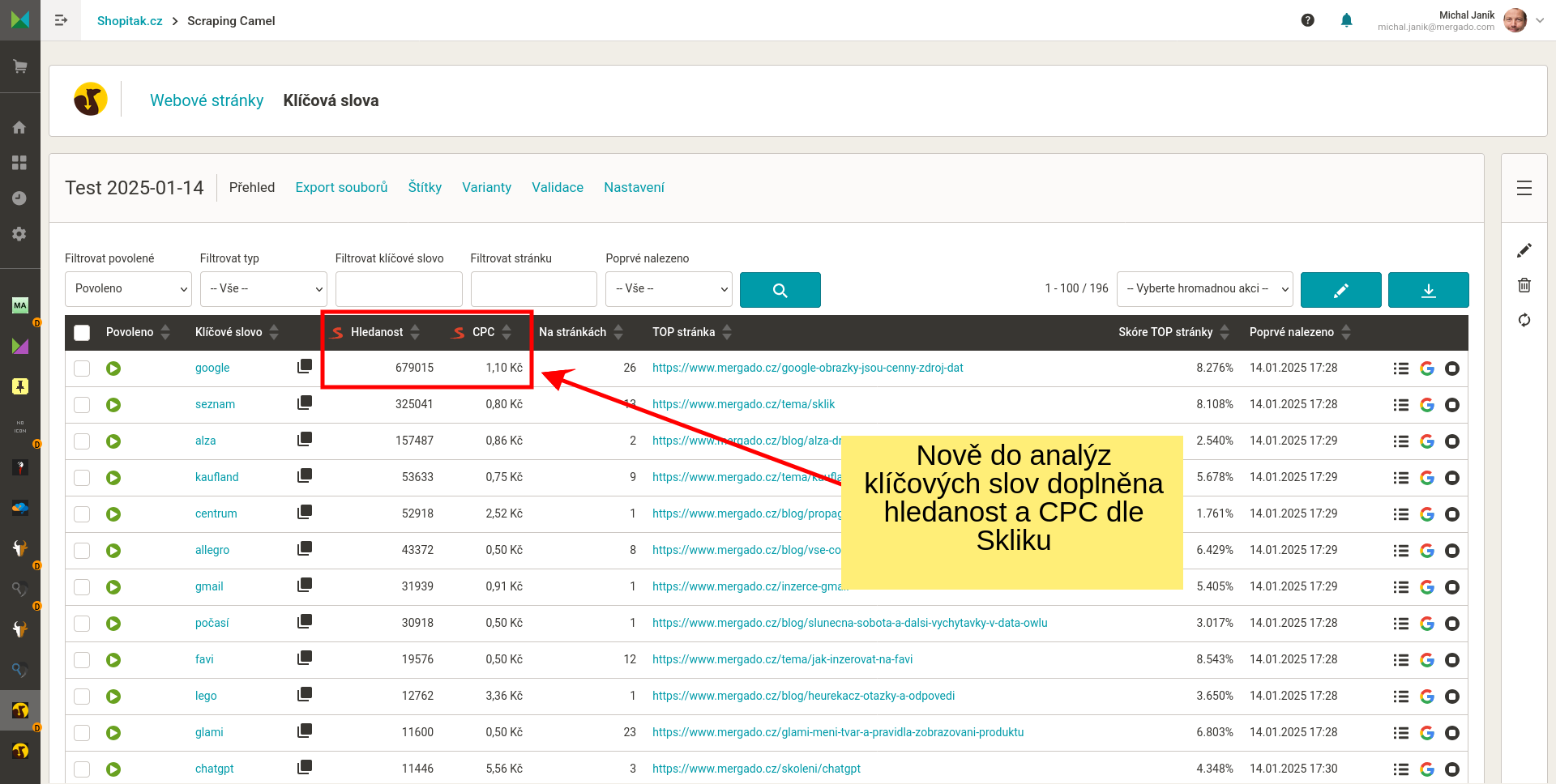The height and width of the screenshot is (784, 1556).
Task: Open Google search icon for seznam row
Action: pyautogui.click(x=1426, y=405)
